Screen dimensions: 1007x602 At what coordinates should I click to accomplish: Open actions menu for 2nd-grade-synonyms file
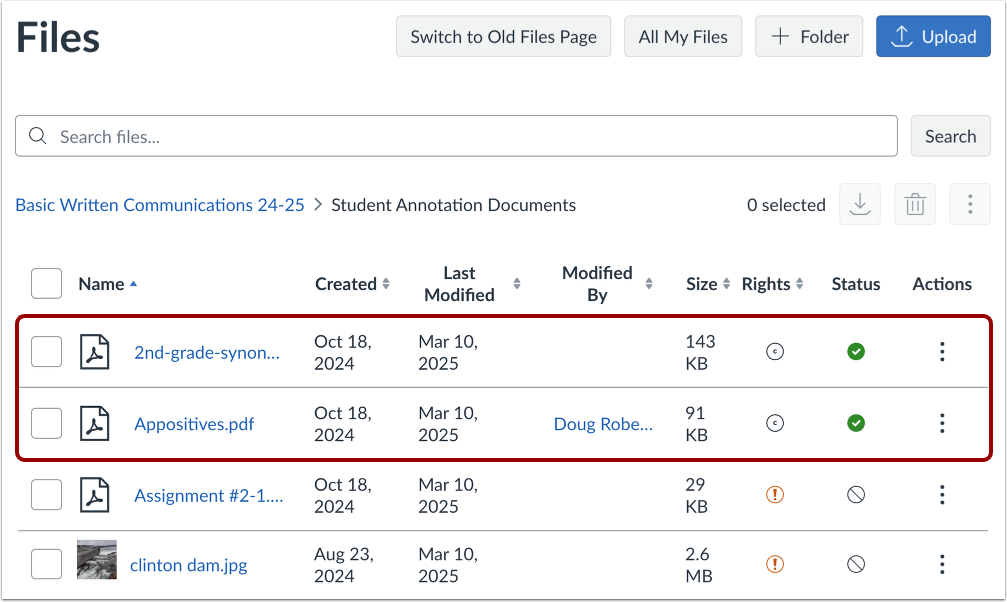click(x=941, y=351)
